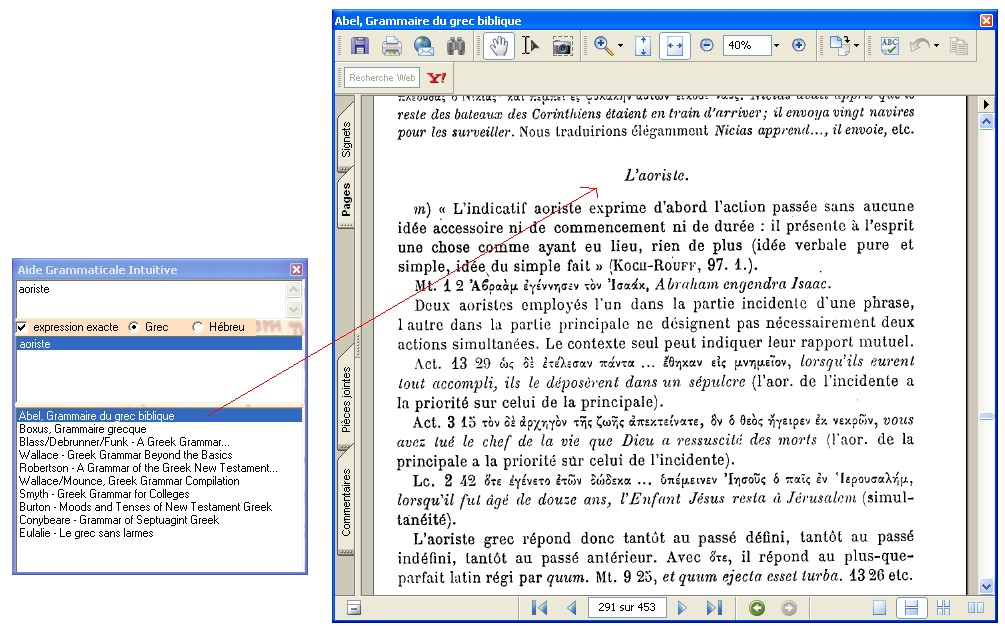
Task: Close the Abel, Grammaire du grec biblique window
Action: [x=986, y=21]
